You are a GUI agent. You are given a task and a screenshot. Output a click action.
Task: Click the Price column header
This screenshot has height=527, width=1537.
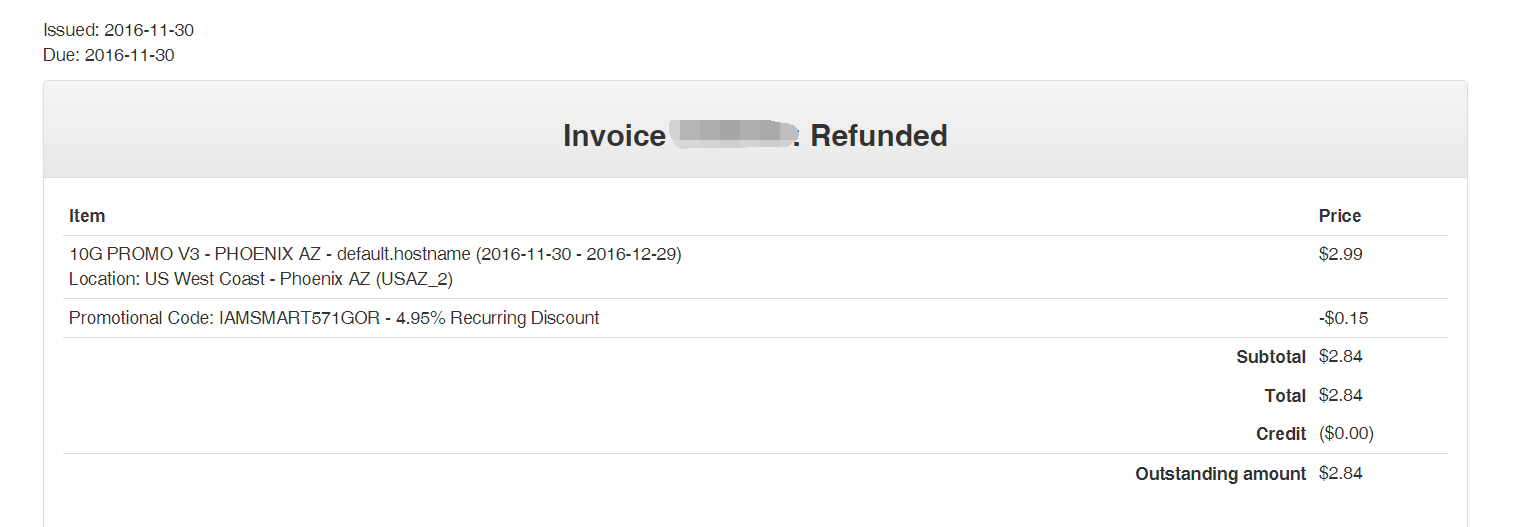point(1340,216)
